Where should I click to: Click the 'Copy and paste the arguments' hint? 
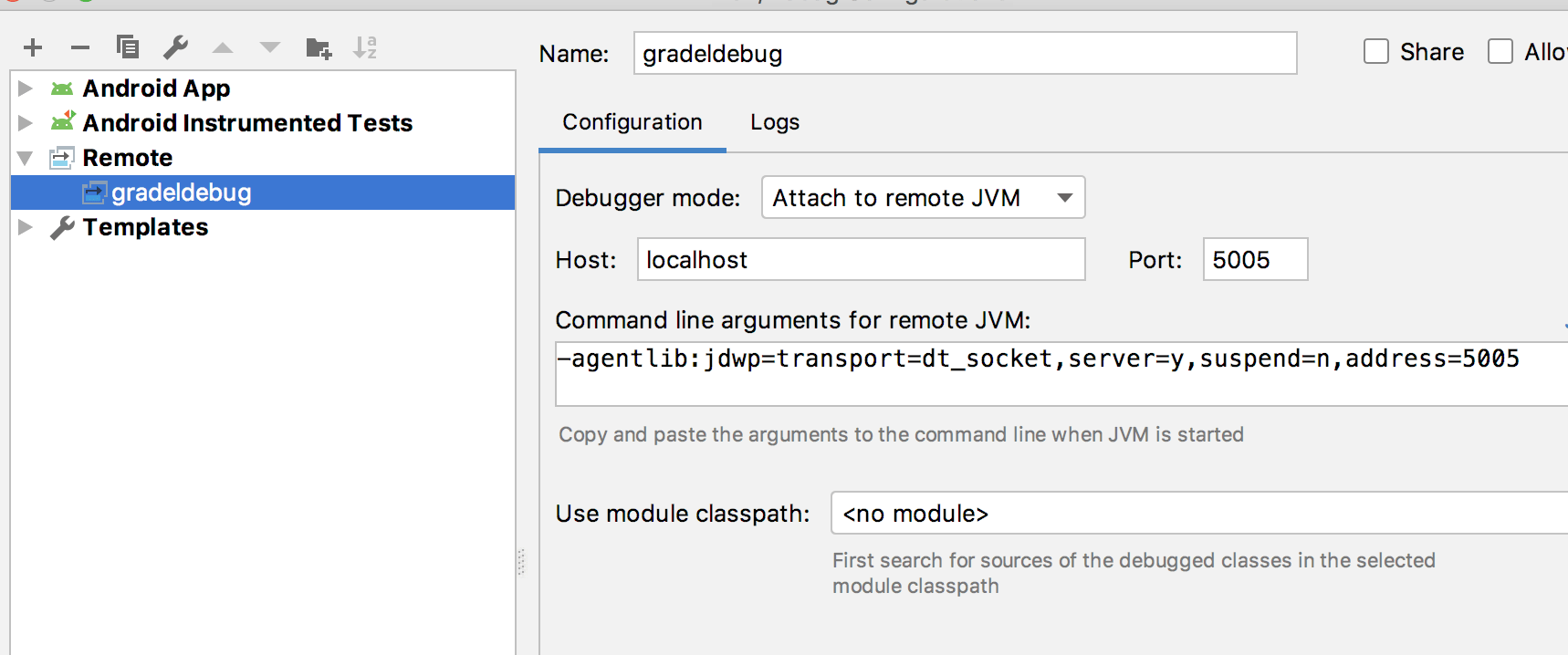pyautogui.click(x=901, y=434)
